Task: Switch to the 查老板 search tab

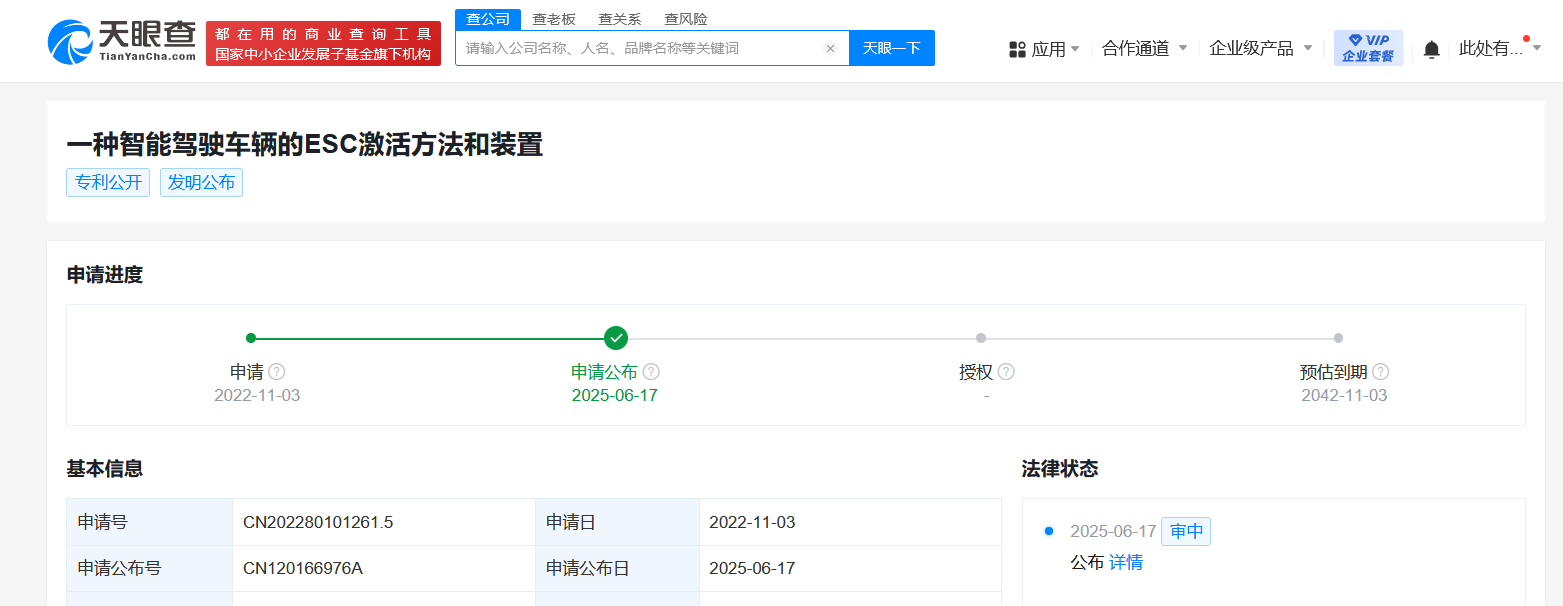Action: [553, 19]
